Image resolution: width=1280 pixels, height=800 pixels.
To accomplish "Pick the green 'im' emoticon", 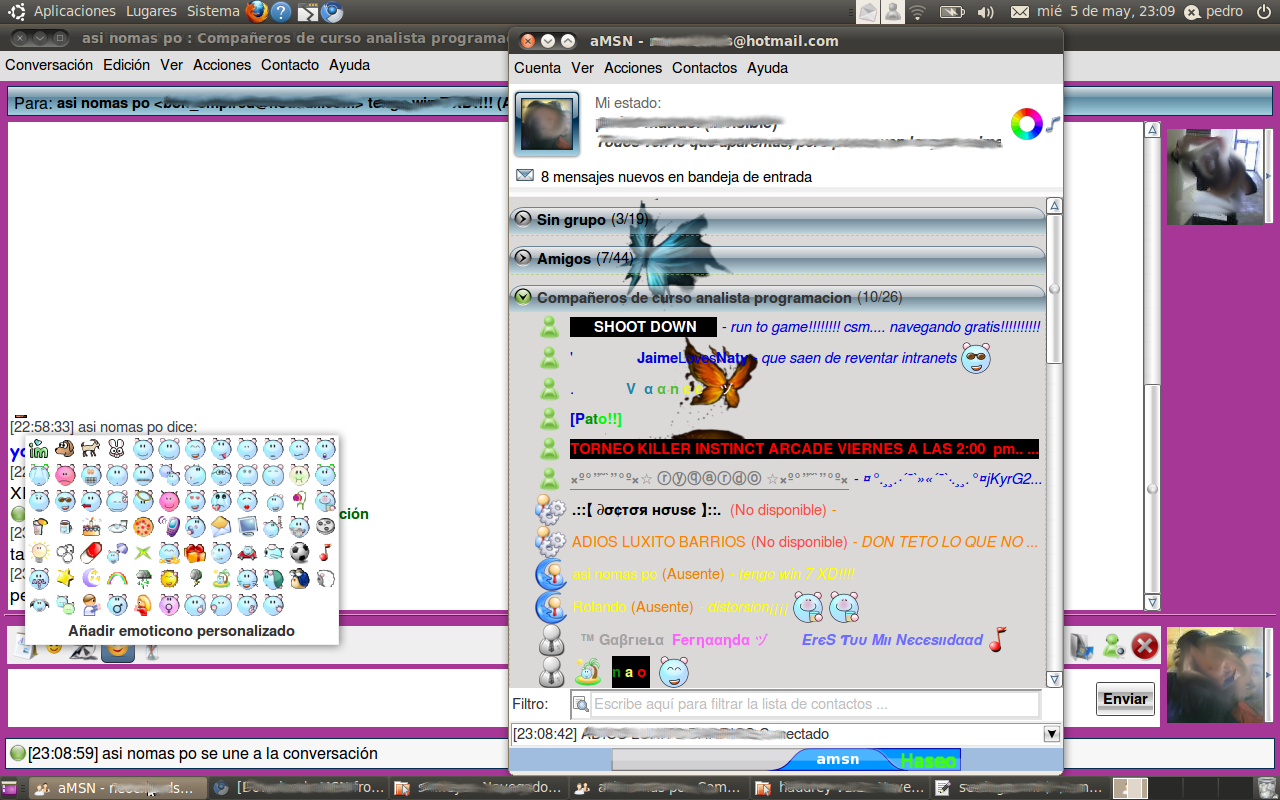I will point(39,449).
